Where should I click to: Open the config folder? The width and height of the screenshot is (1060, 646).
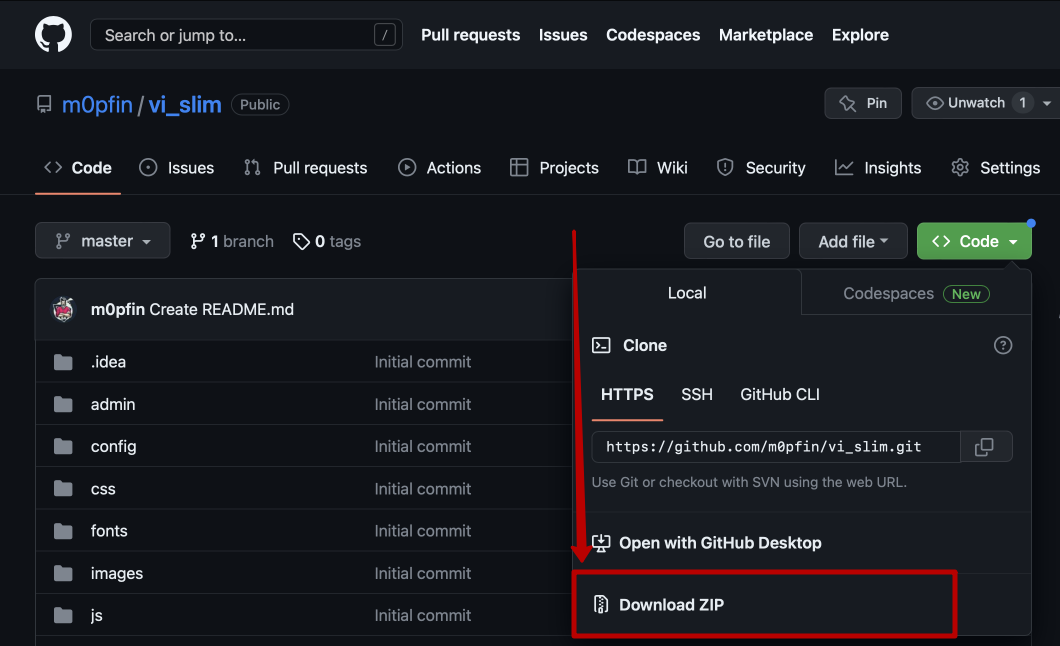(x=114, y=447)
